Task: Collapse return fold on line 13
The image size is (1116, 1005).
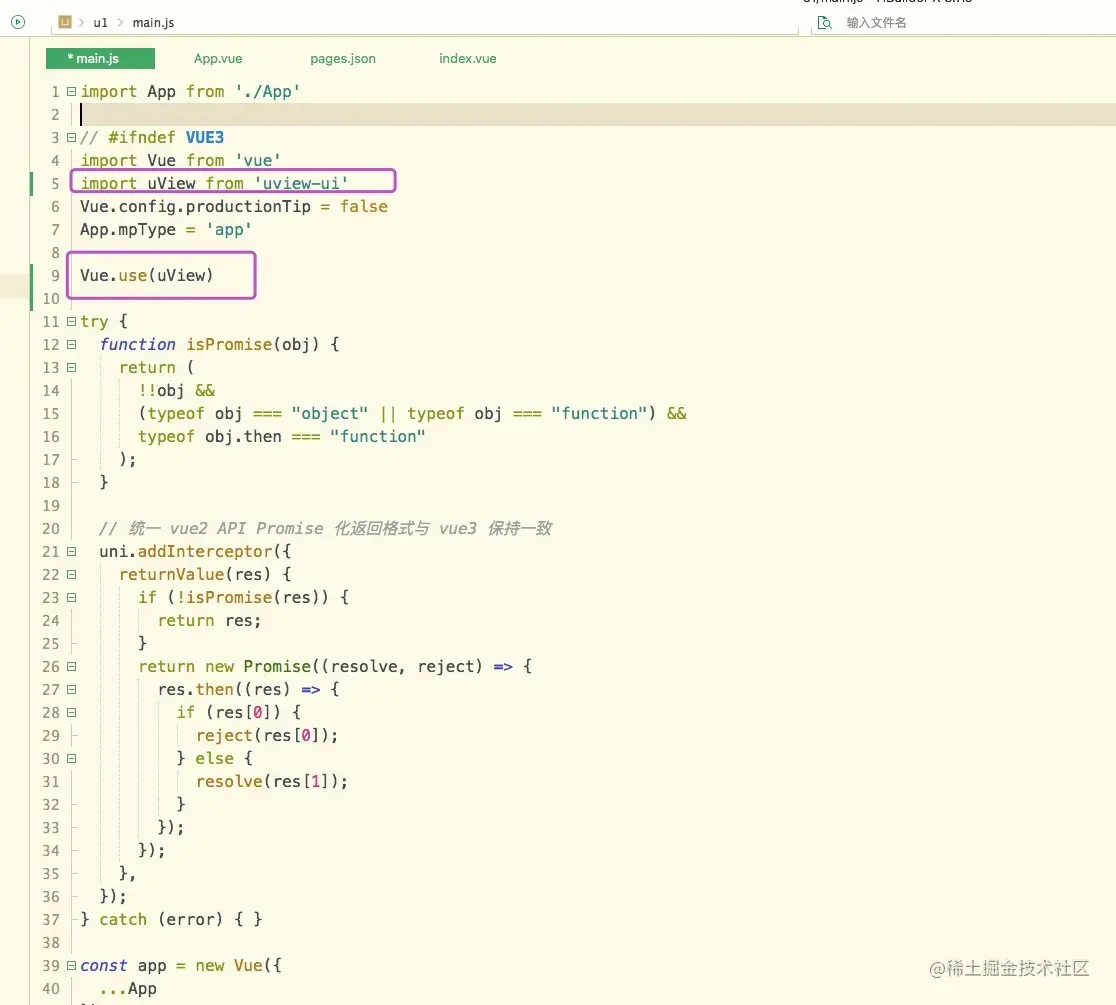Action: (71, 368)
